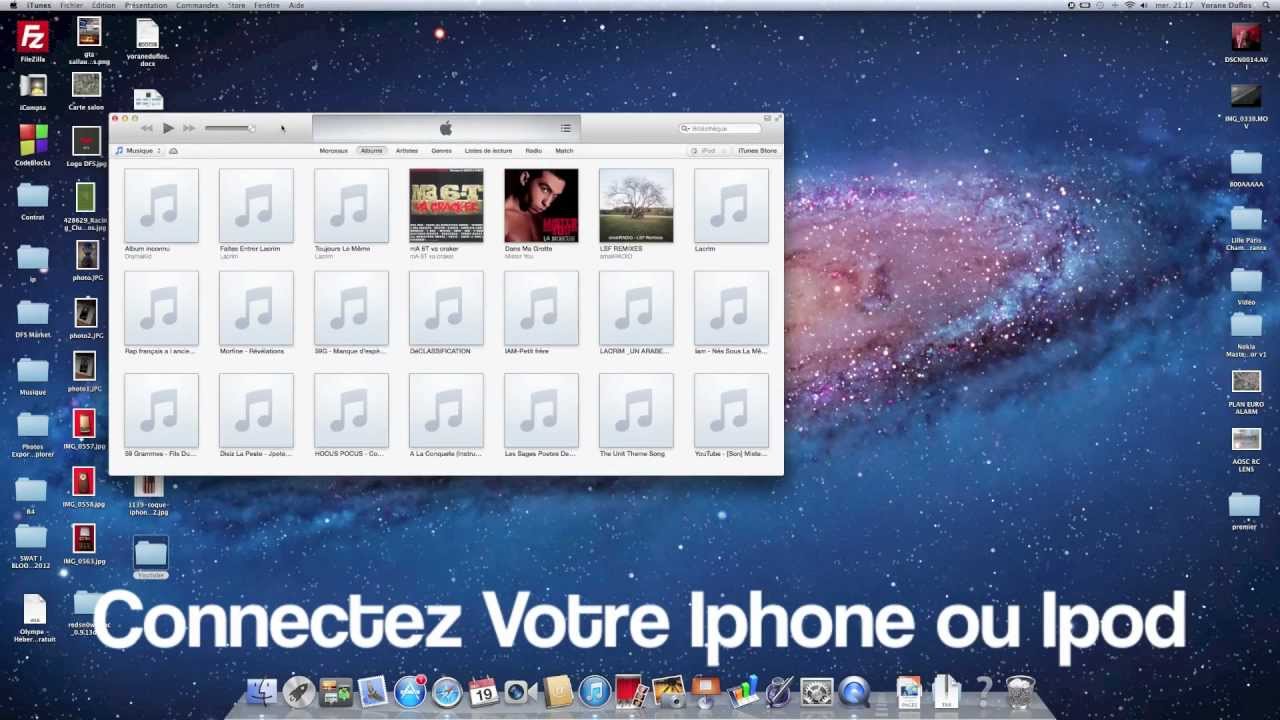
Task: Open the Dans Ma Grotte album
Action: (x=541, y=205)
